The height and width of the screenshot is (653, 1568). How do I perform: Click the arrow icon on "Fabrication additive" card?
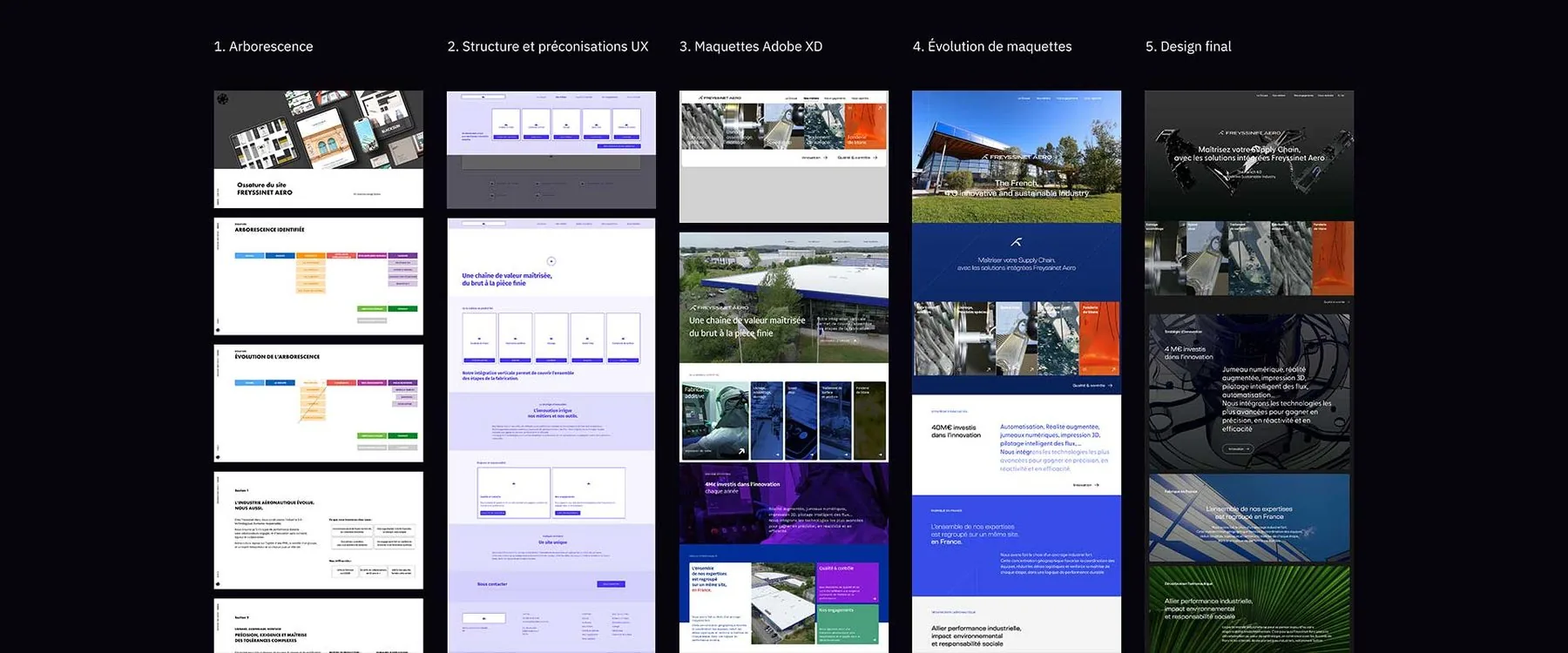point(741,451)
